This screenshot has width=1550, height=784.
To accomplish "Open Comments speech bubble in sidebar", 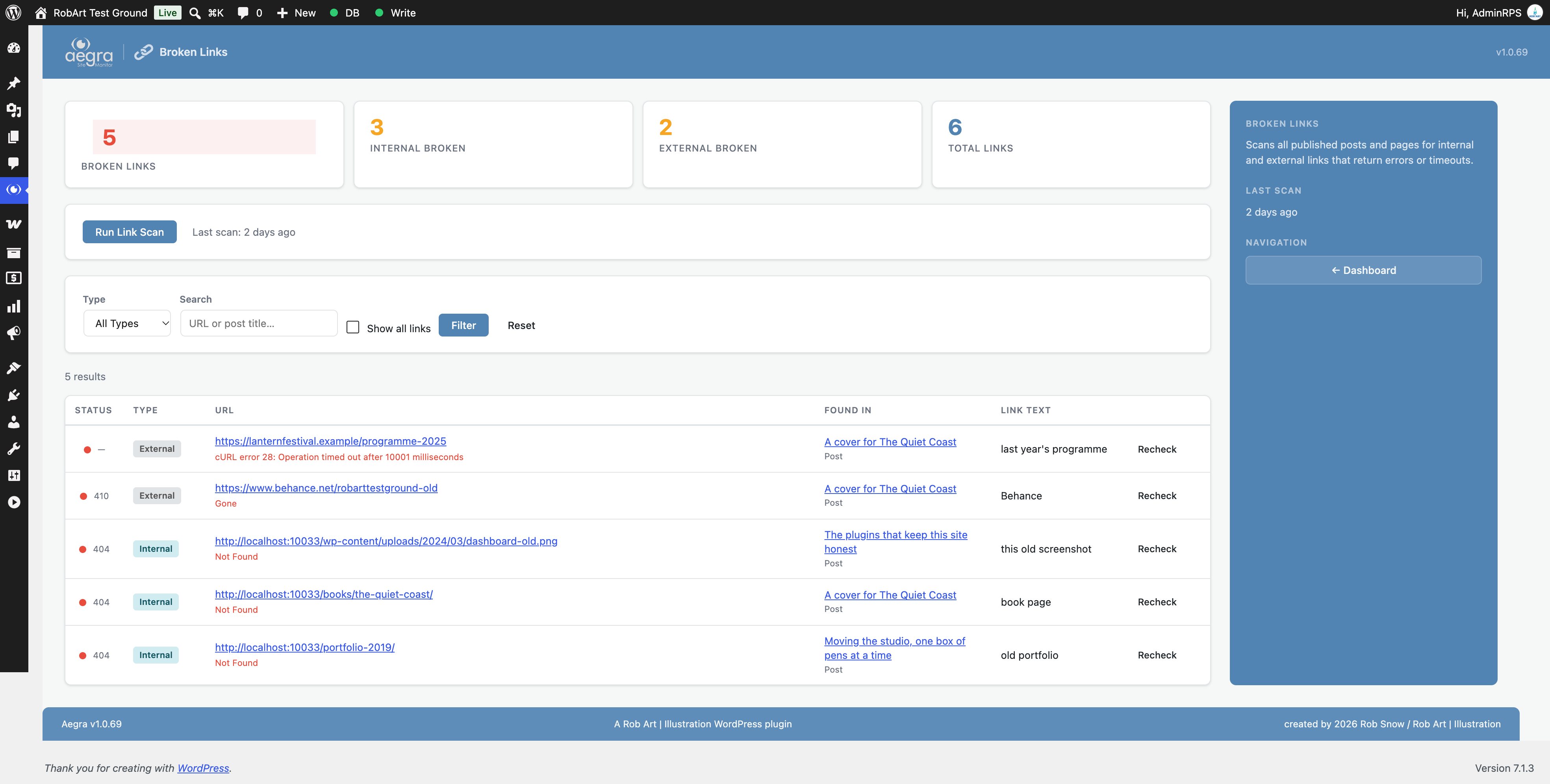I will pos(14,163).
